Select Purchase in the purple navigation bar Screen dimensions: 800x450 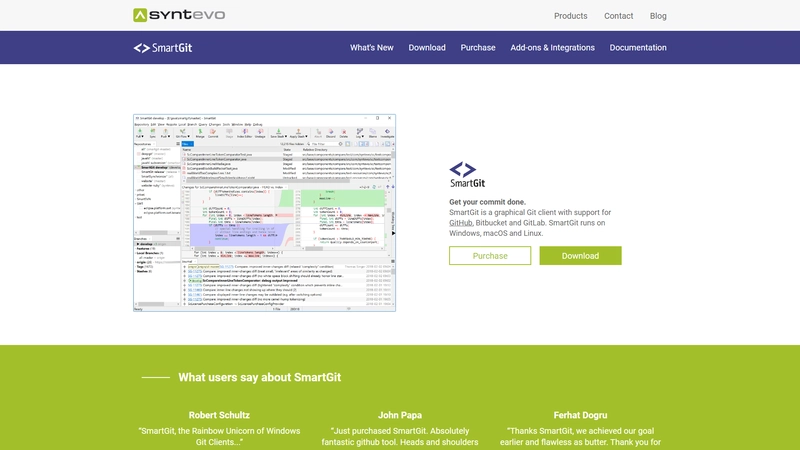(x=478, y=47)
